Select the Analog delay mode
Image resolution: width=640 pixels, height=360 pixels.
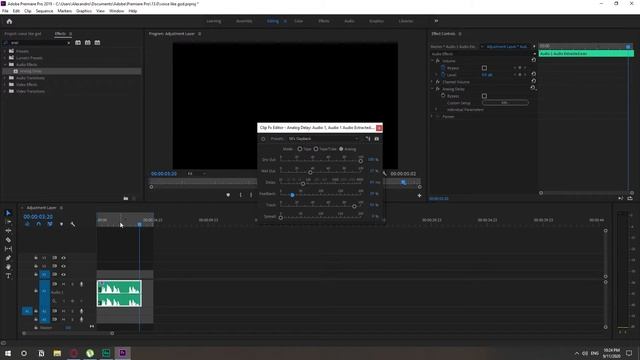click(x=341, y=149)
